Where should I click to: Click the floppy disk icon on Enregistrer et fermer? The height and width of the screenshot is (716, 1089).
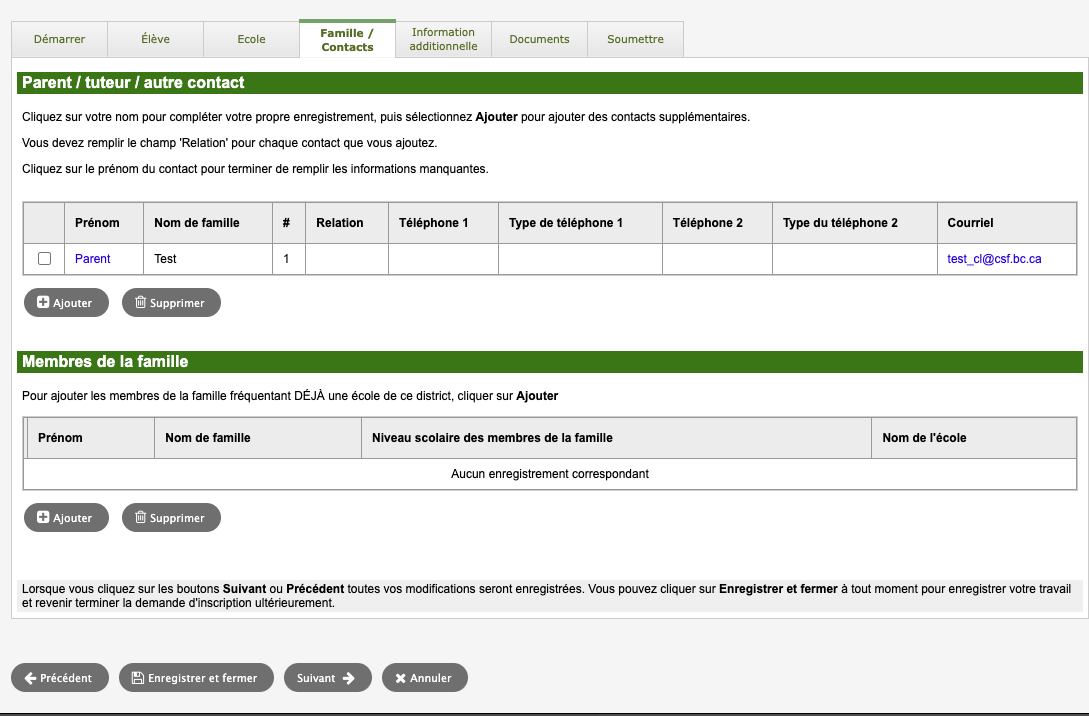click(137, 678)
